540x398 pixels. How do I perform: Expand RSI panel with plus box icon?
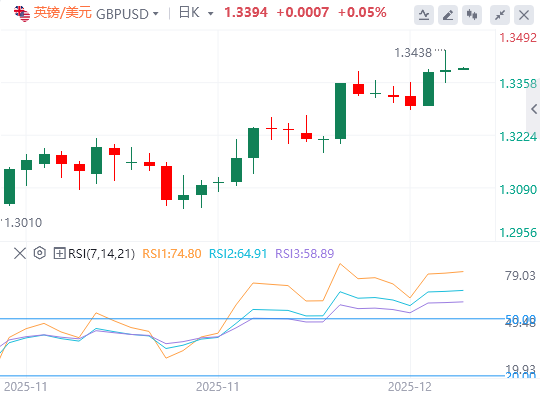(x=59, y=253)
